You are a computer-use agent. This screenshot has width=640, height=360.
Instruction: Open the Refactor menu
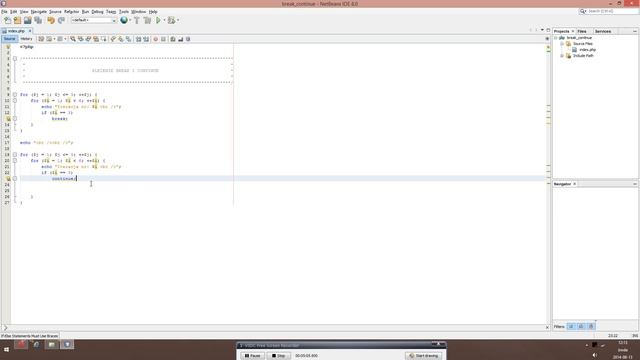tap(71, 12)
